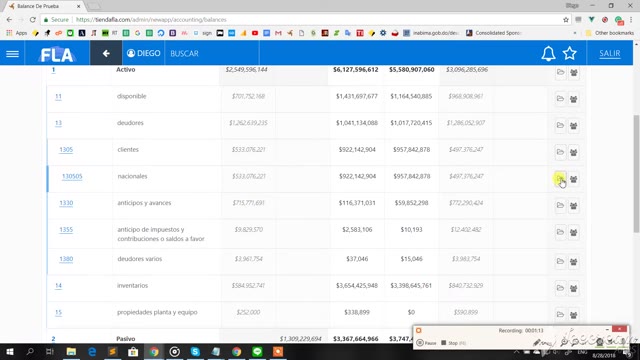Open account link 2 Pasivo

(x=53, y=339)
